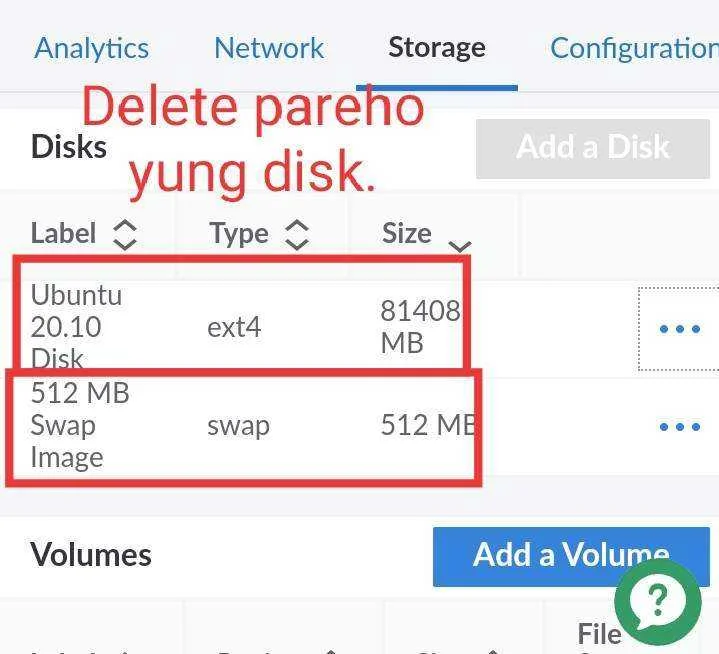Click the Label column header text

64,233
